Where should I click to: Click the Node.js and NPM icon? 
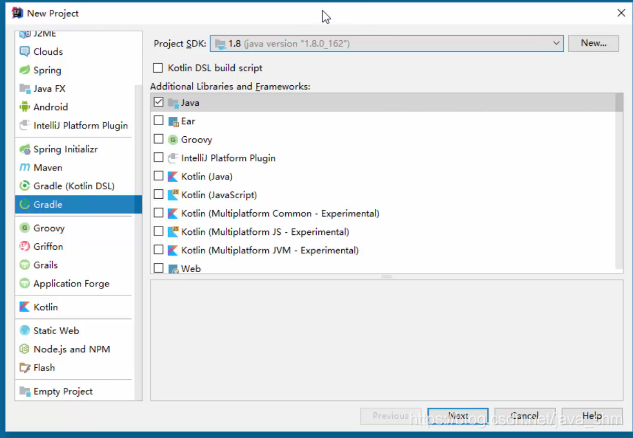[25, 349]
